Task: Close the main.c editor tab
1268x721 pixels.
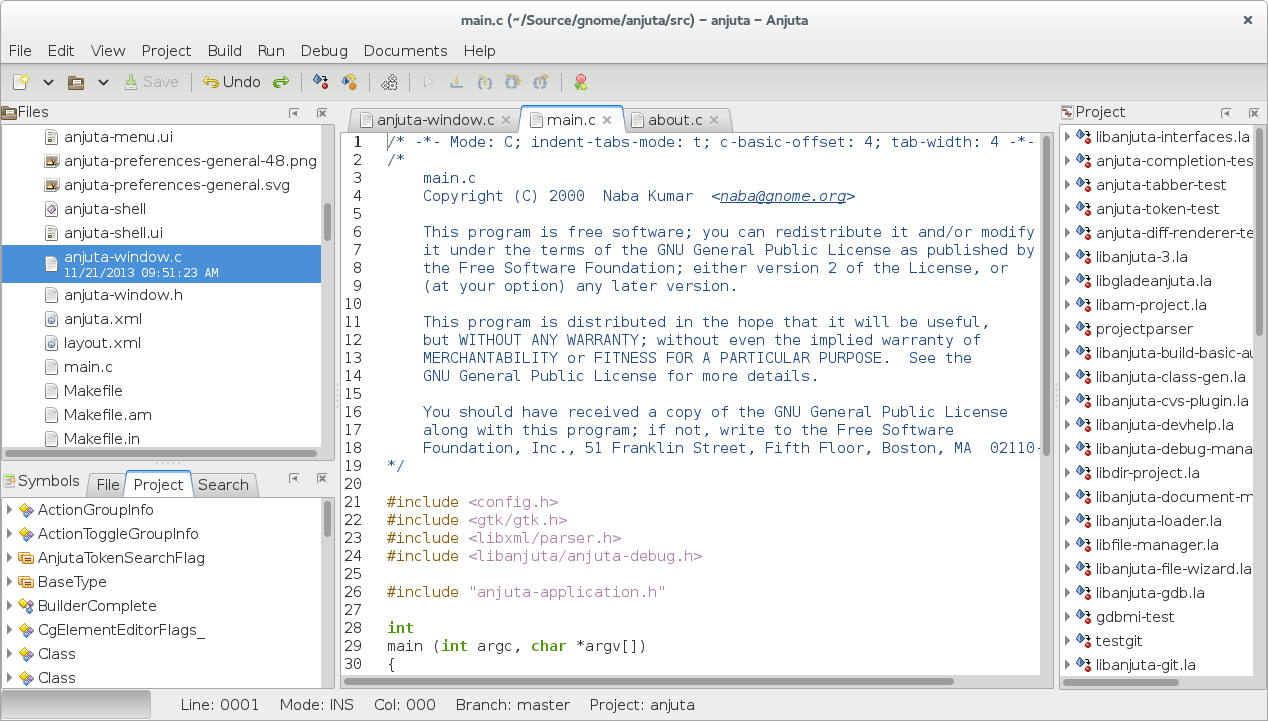Action: [608, 120]
